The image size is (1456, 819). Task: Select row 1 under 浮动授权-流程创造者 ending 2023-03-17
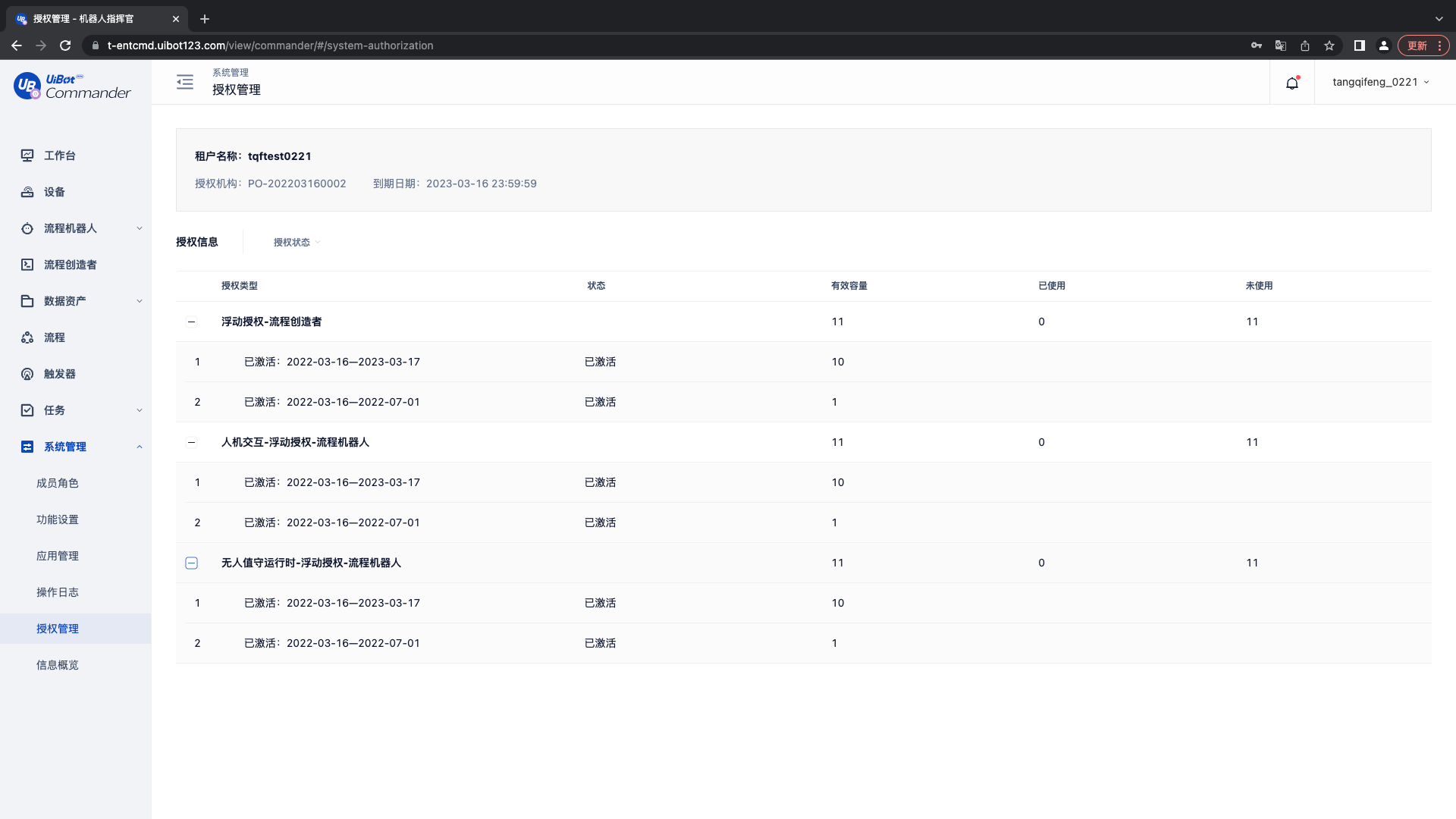click(x=804, y=362)
